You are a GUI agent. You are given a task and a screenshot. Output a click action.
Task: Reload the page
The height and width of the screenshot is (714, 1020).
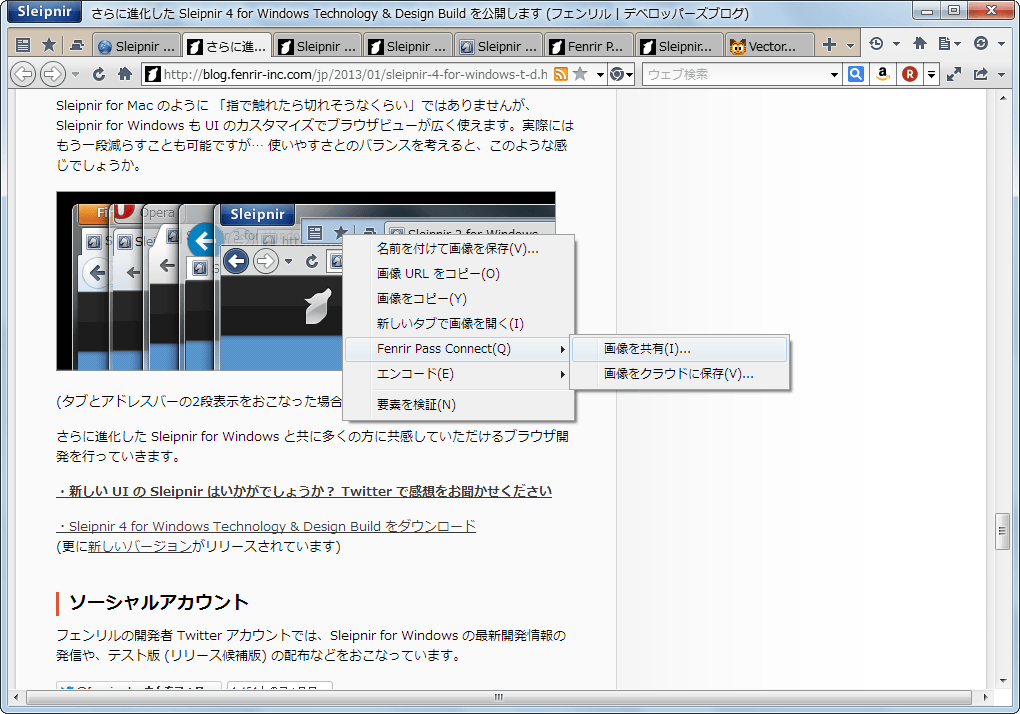click(x=99, y=74)
